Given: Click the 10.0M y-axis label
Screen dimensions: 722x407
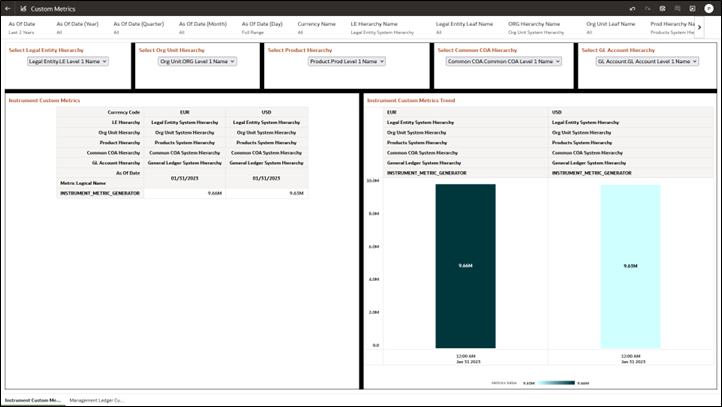Looking at the screenshot, I should point(373,181).
